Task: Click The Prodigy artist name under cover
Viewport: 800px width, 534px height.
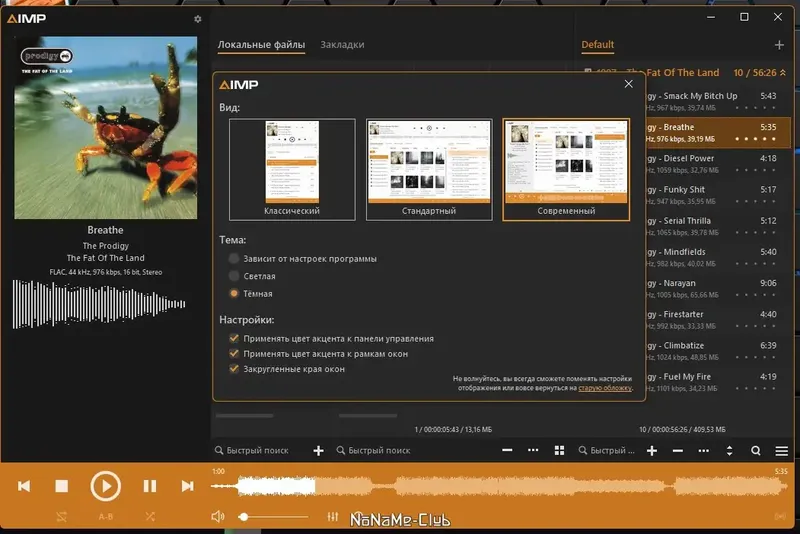Action: tap(106, 246)
